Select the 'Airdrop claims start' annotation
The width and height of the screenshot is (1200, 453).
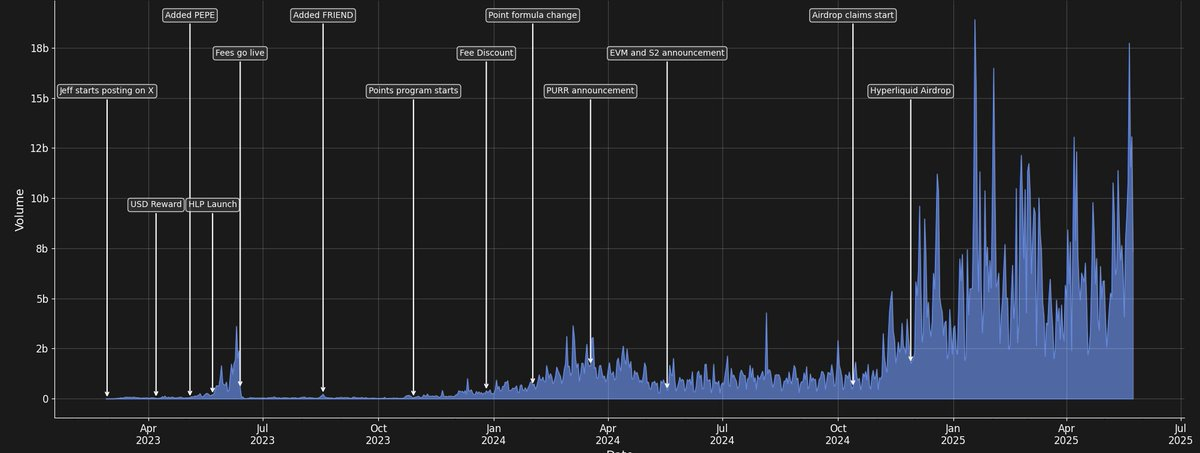coord(853,15)
